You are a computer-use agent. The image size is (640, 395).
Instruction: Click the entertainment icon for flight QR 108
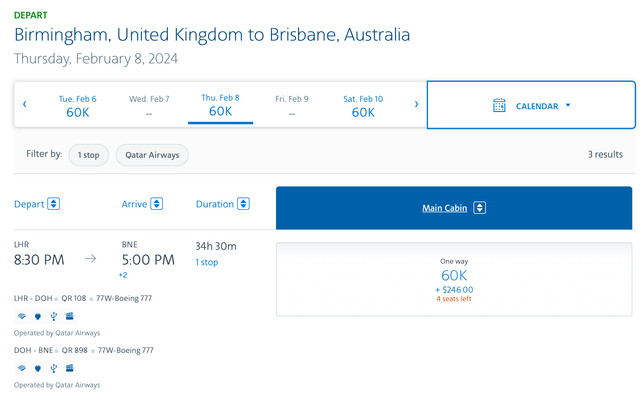coord(70,316)
